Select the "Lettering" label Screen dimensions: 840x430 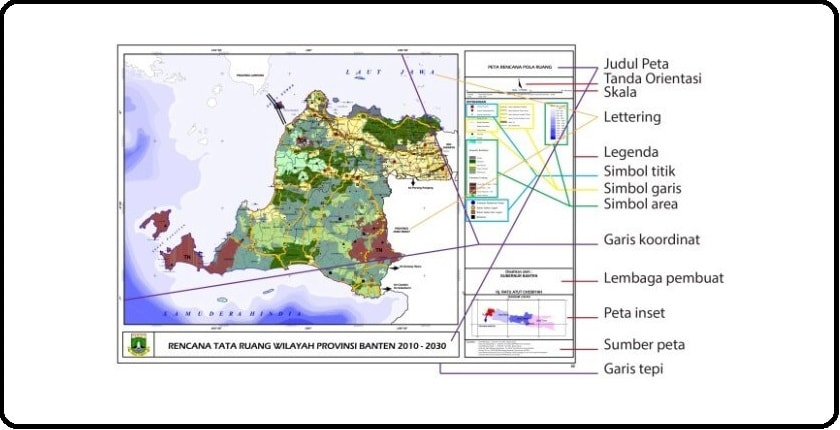[x=632, y=117]
